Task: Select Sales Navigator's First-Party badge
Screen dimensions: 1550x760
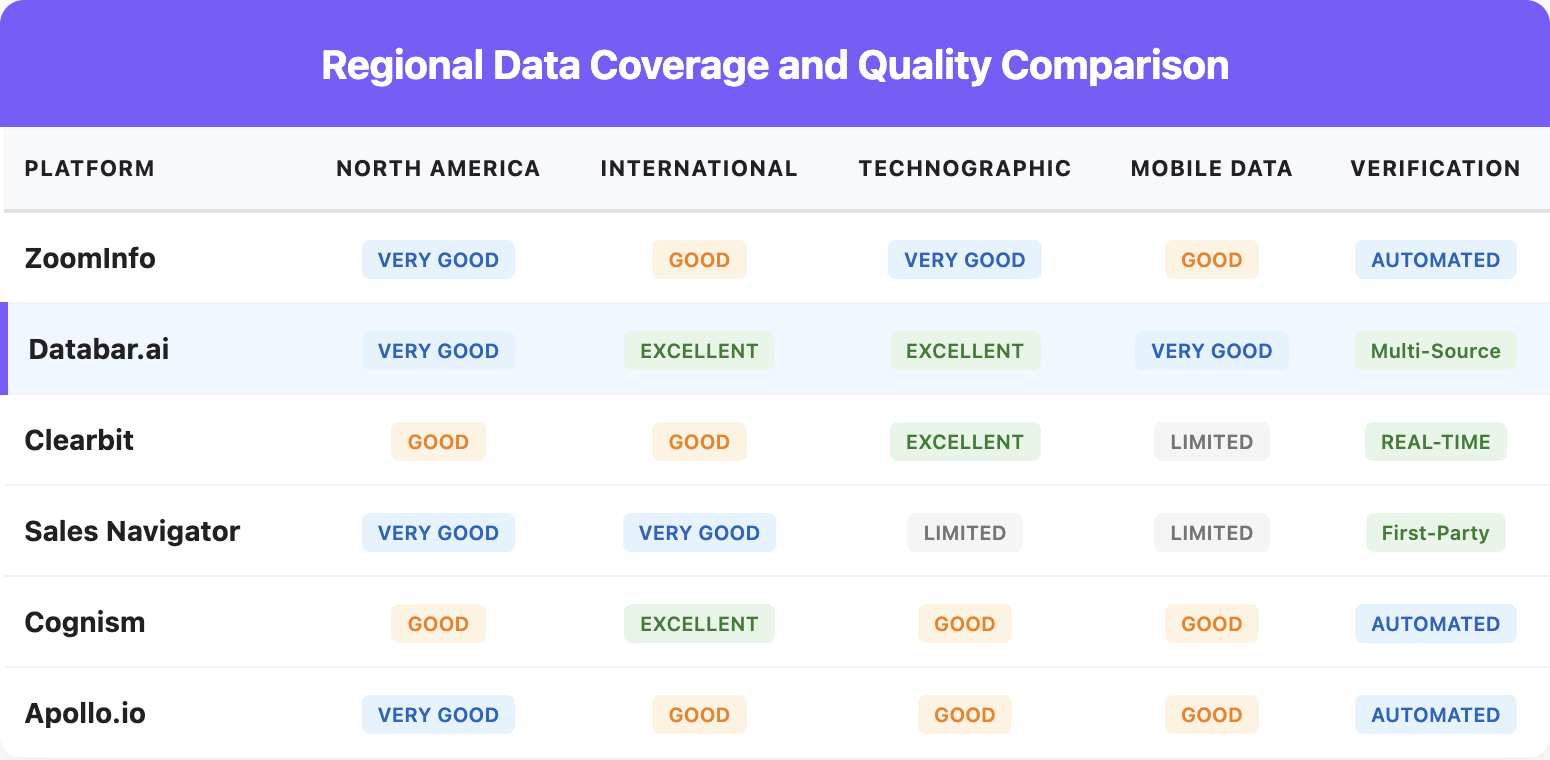Action: pos(1435,533)
